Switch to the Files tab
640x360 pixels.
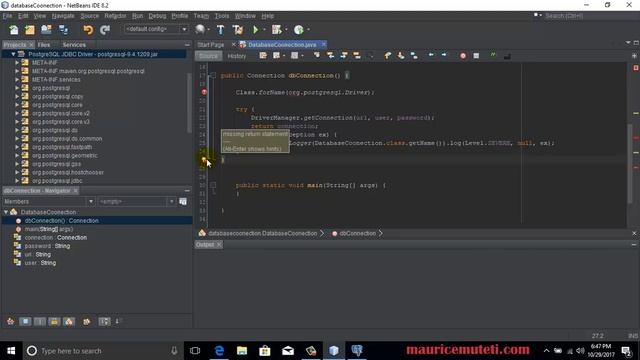point(44,45)
